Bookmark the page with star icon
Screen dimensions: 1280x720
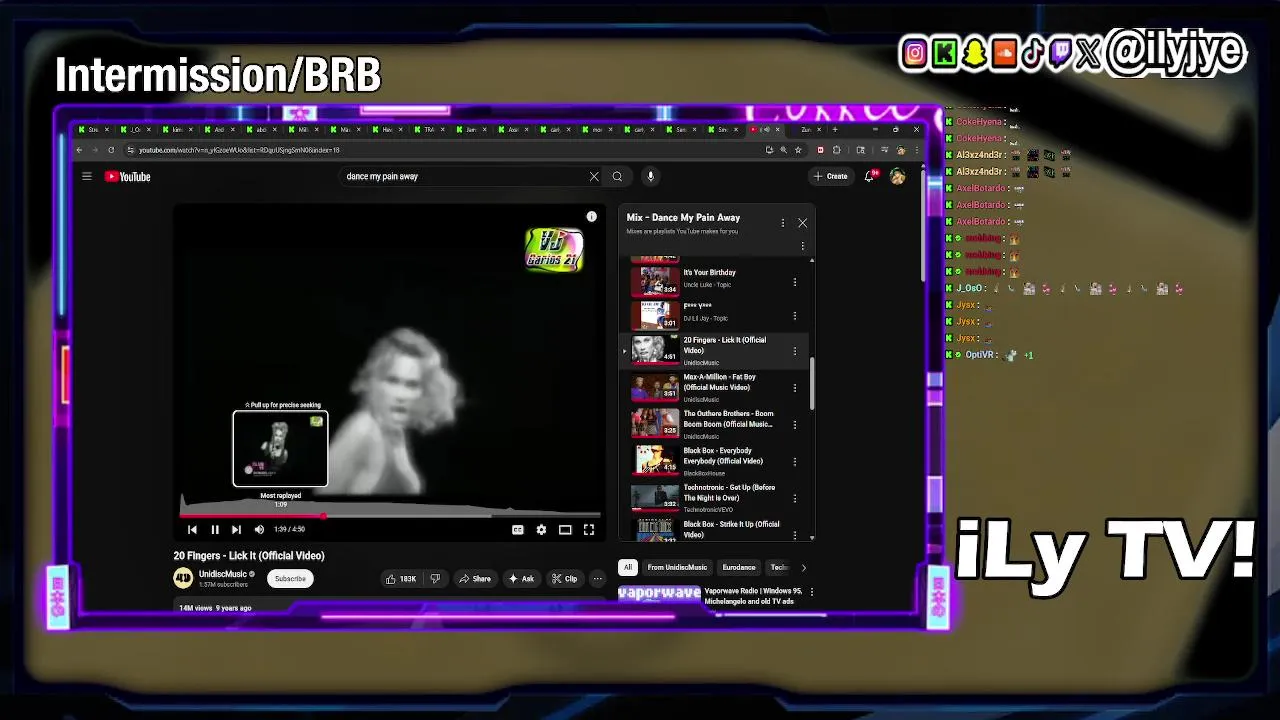[x=798, y=150]
